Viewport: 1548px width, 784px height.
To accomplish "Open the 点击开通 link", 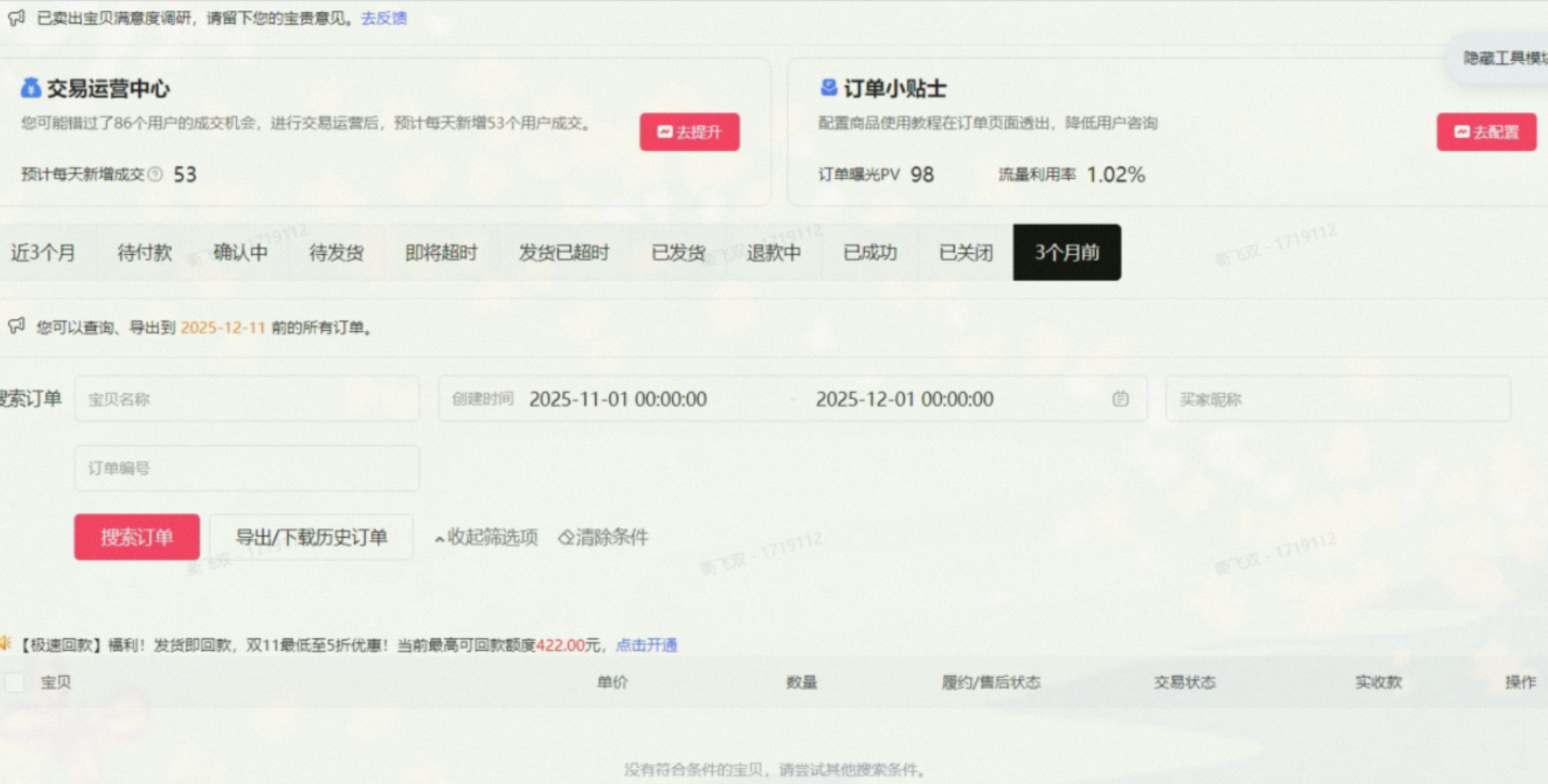I will pyautogui.click(x=646, y=645).
